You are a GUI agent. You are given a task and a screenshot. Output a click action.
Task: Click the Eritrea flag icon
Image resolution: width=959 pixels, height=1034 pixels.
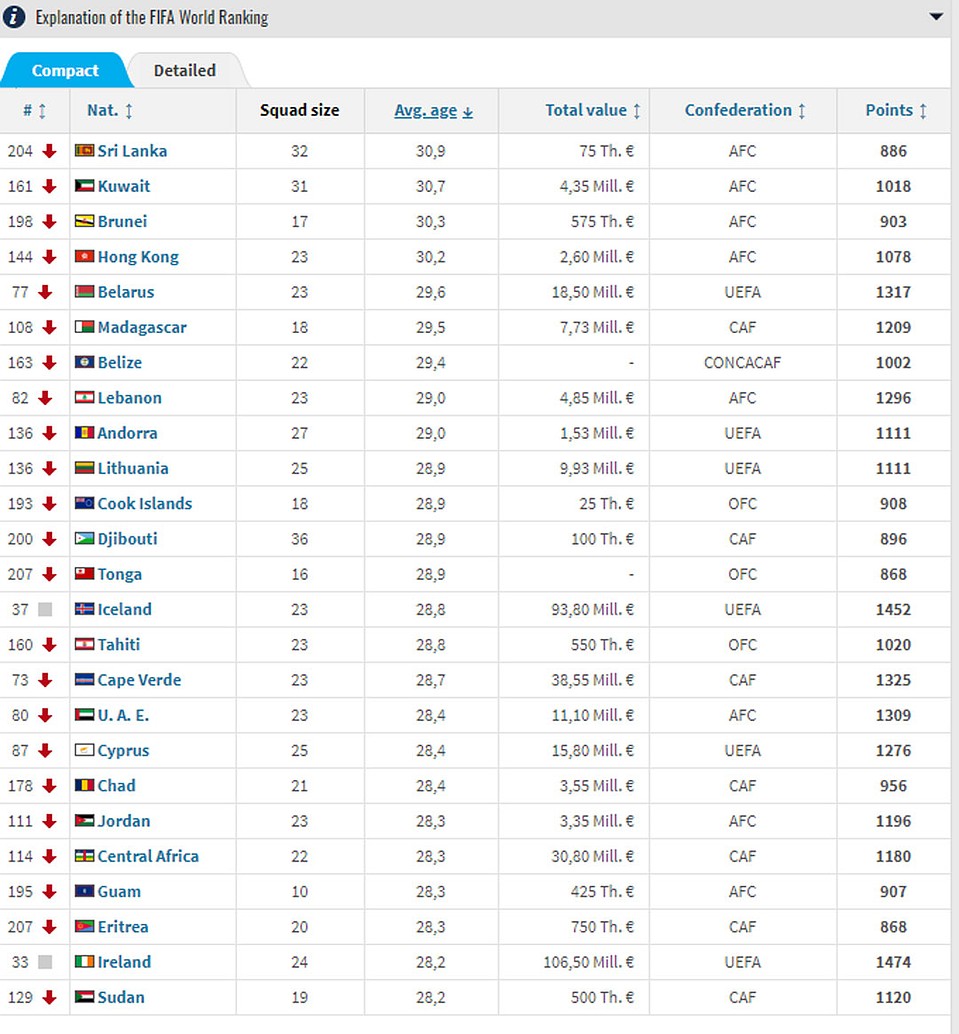point(84,927)
